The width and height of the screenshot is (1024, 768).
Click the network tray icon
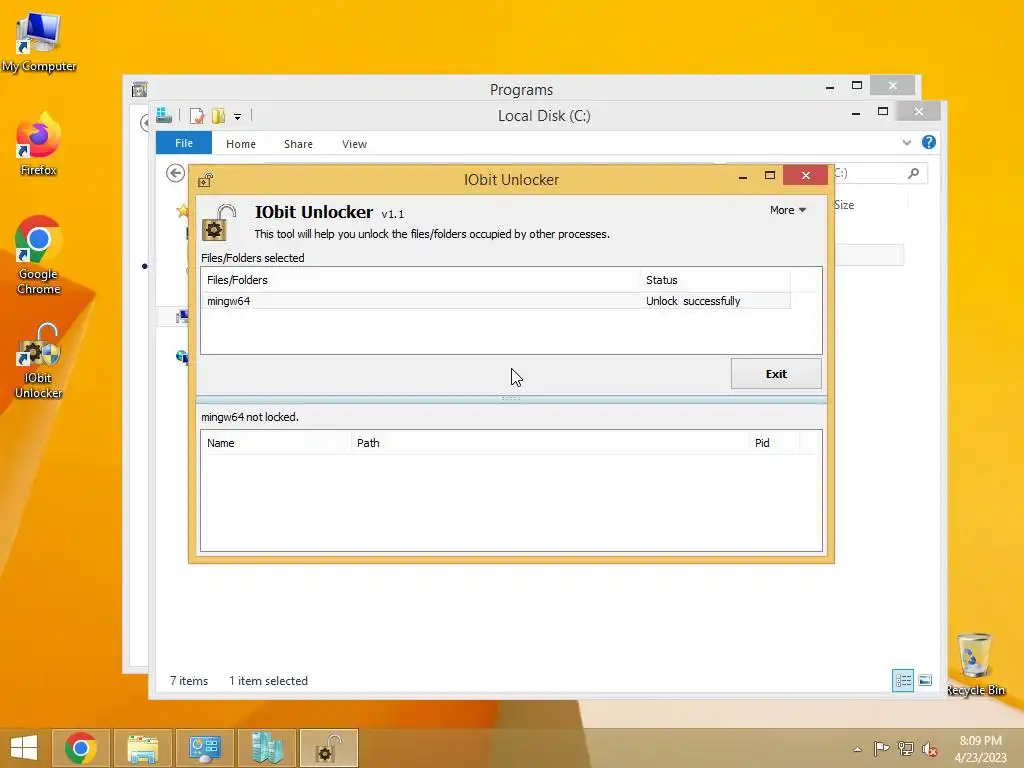point(905,748)
